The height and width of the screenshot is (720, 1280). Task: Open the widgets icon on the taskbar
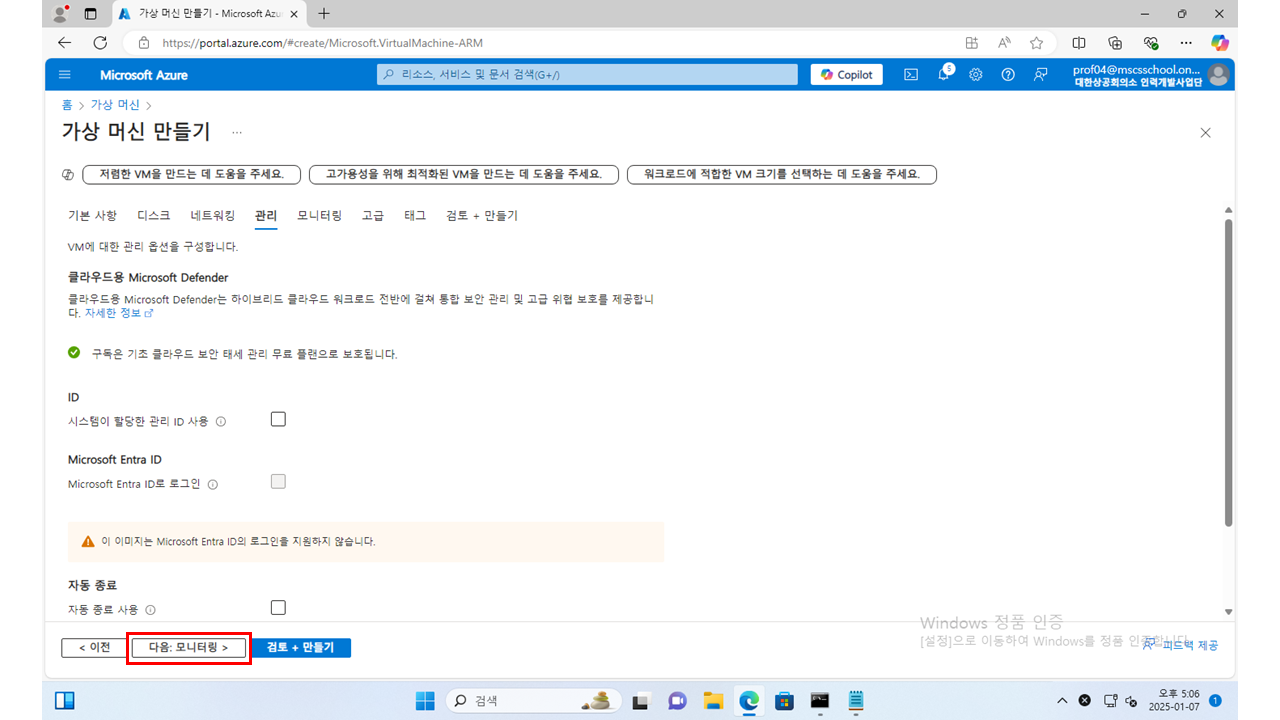tap(65, 701)
